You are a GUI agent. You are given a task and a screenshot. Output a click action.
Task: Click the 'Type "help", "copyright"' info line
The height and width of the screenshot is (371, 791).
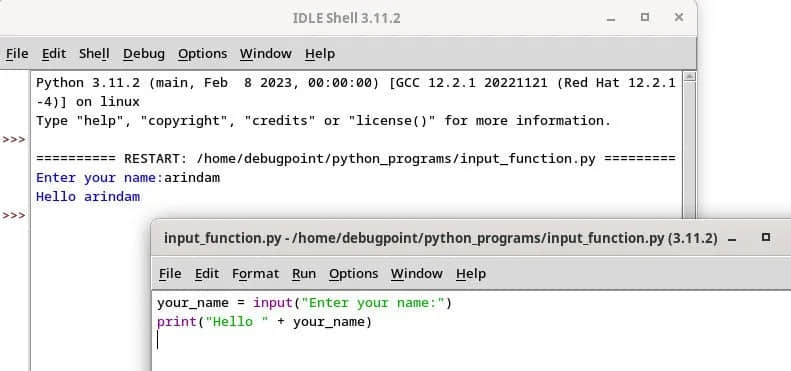323,121
